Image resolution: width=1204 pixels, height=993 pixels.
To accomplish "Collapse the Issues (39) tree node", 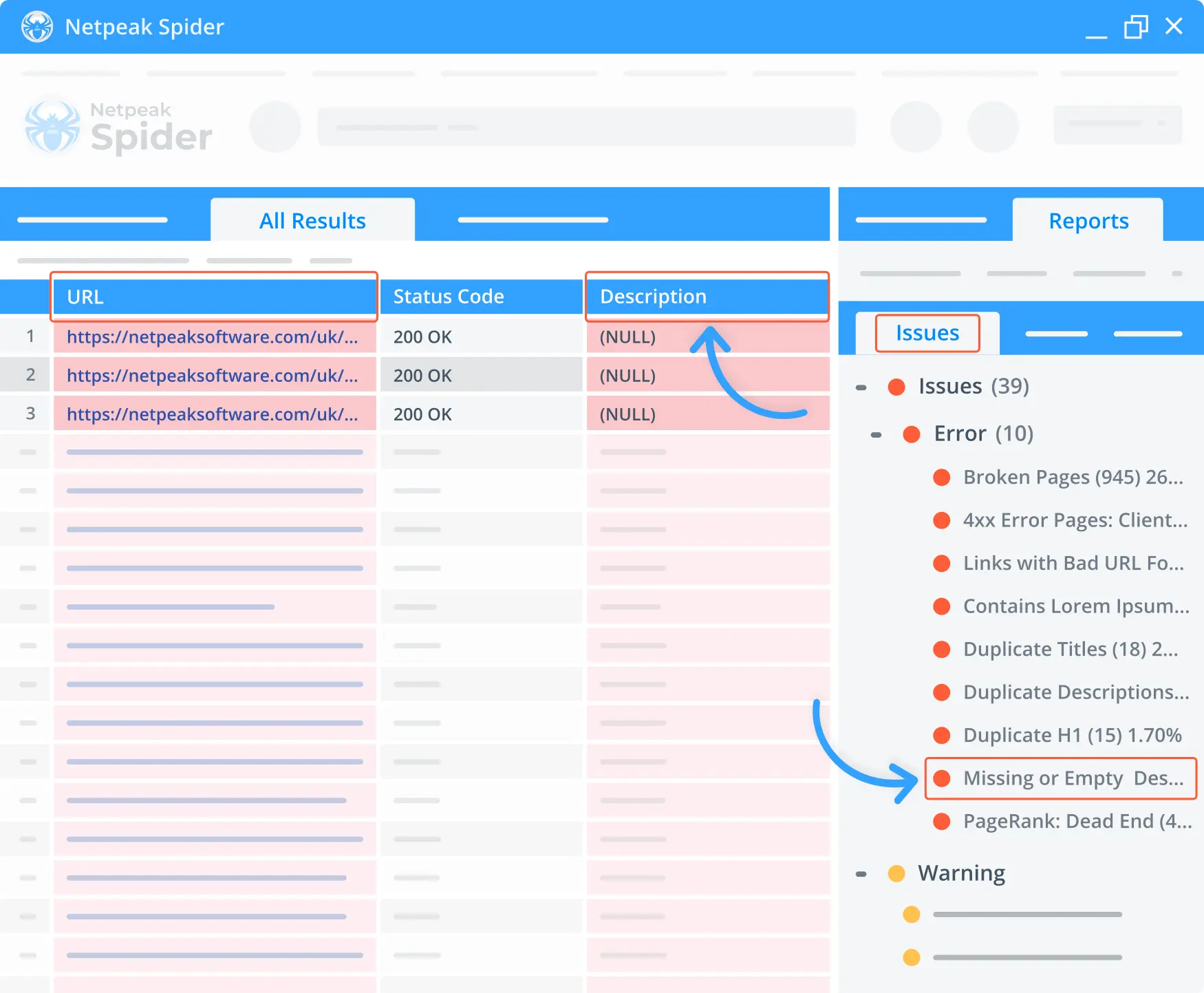I will 861,387.
